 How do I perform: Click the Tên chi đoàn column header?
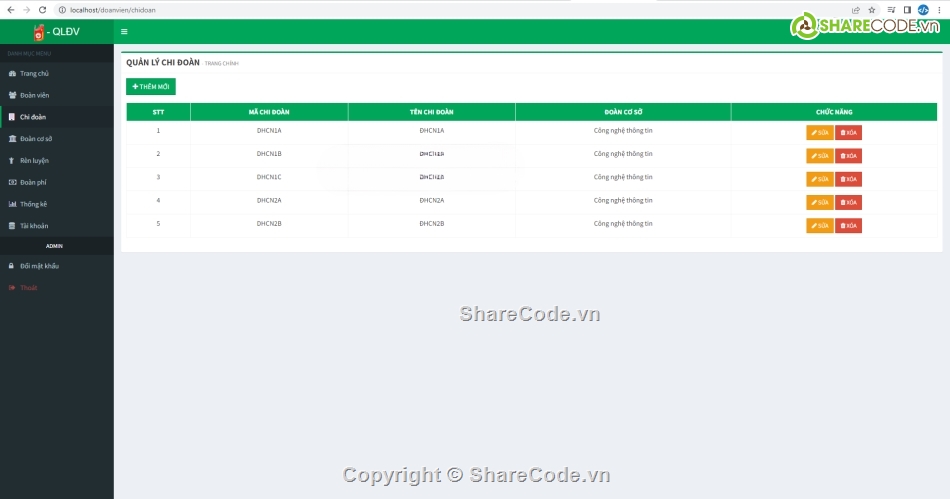click(x=431, y=112)
